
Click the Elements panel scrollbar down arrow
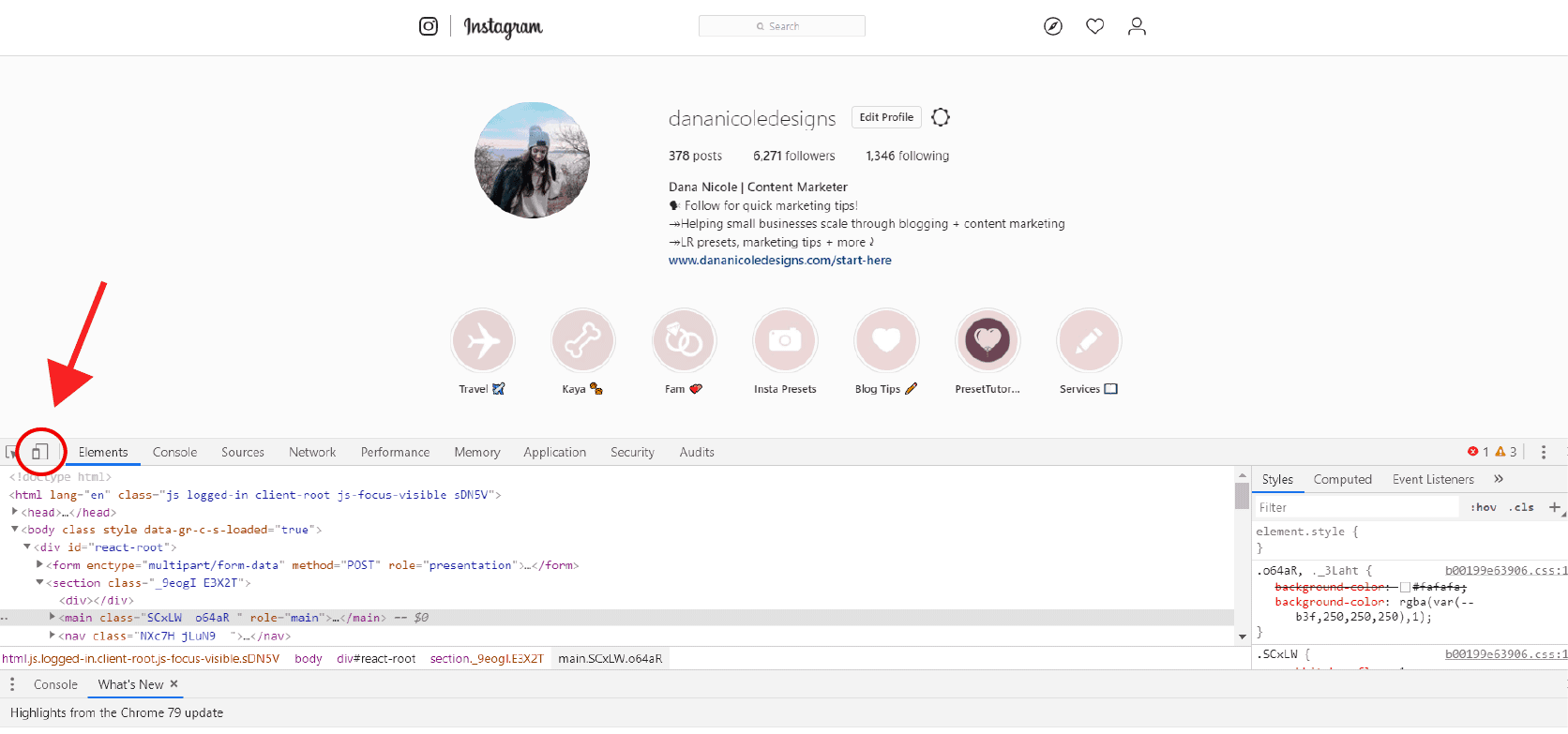click(x=1243, y=637)
